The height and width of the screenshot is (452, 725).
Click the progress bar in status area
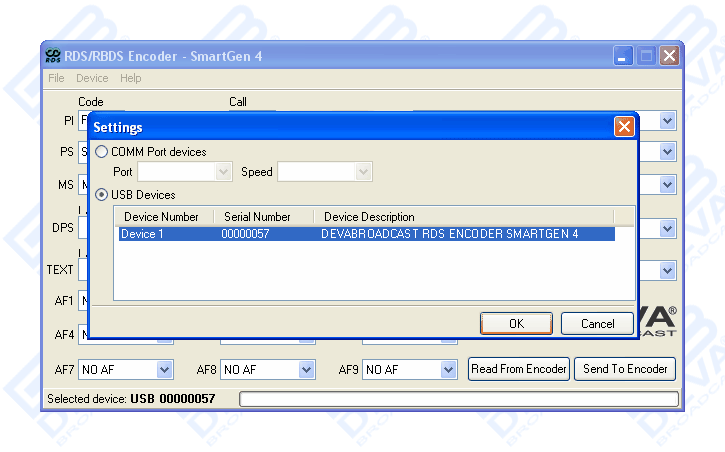tap(458, 399)
